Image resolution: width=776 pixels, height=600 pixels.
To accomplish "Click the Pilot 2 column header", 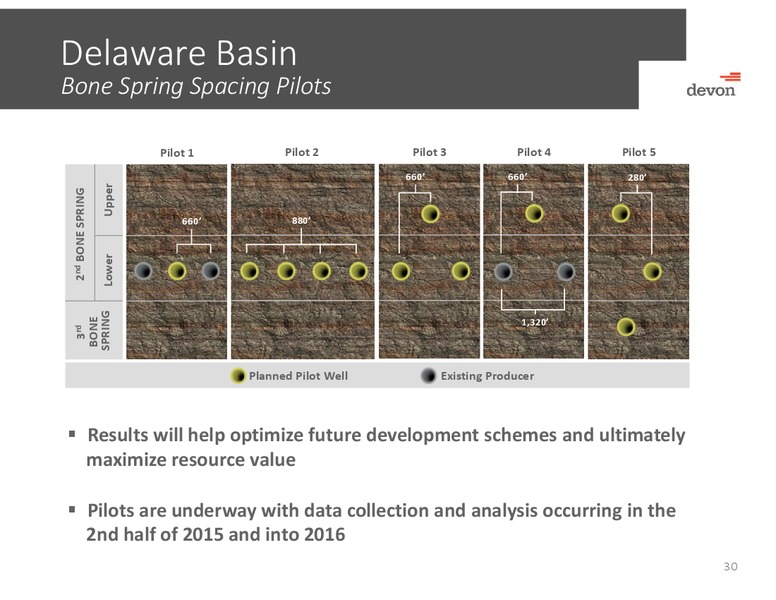I will (x=302, y=152).
